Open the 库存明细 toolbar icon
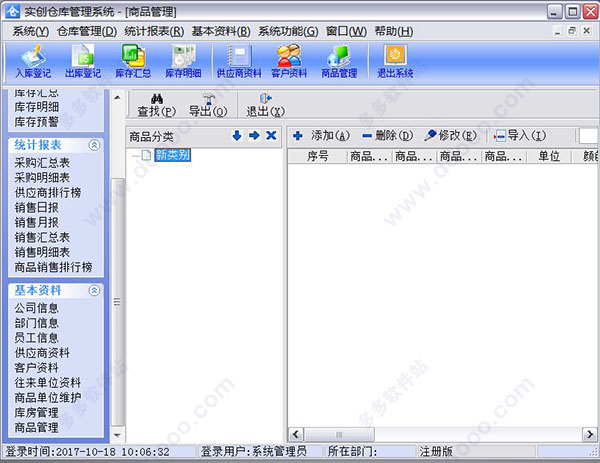Image resolution: width=600 pixels, height=463 pixels. point(183,61)
